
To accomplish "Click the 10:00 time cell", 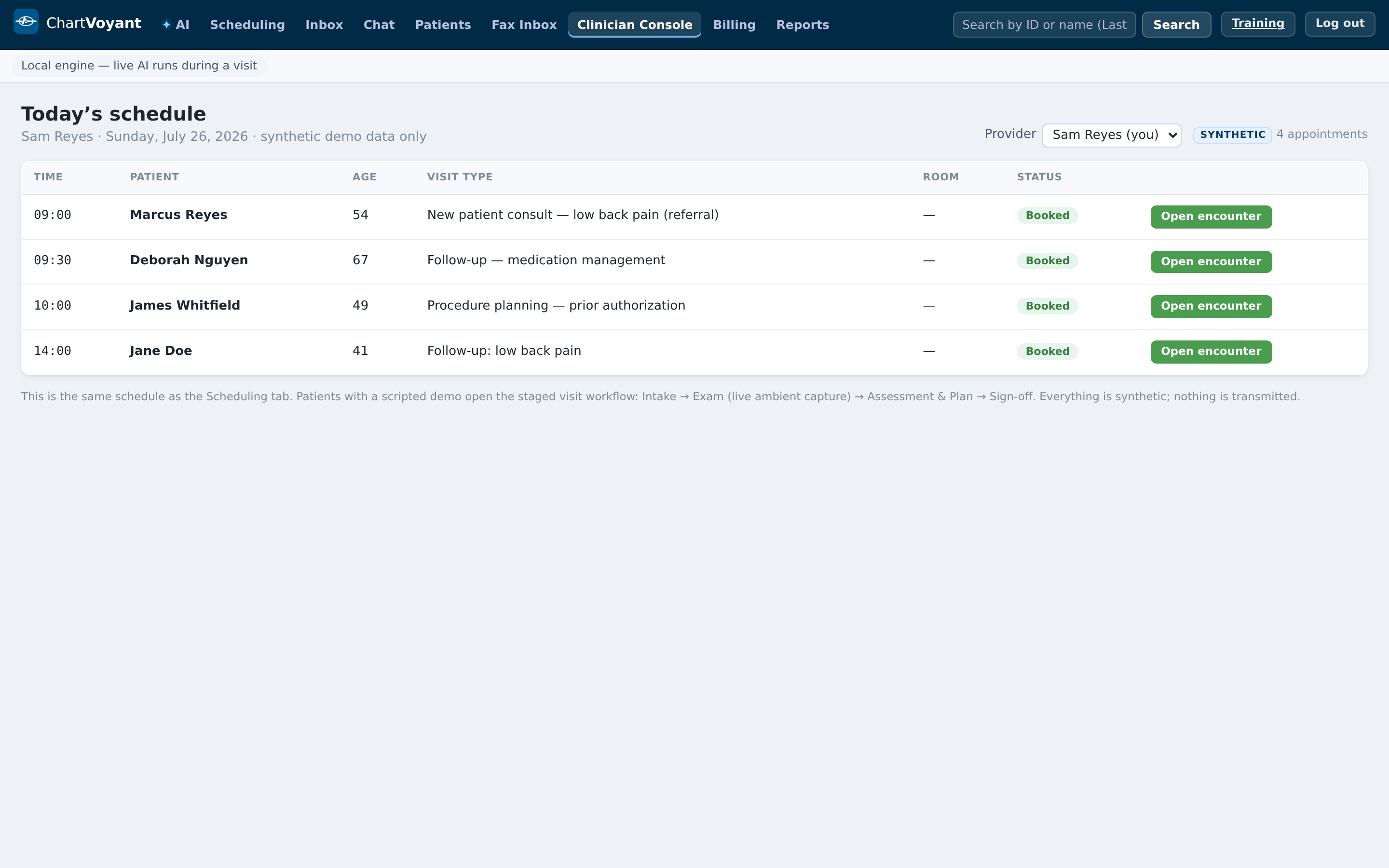I will tap(52, 305).
